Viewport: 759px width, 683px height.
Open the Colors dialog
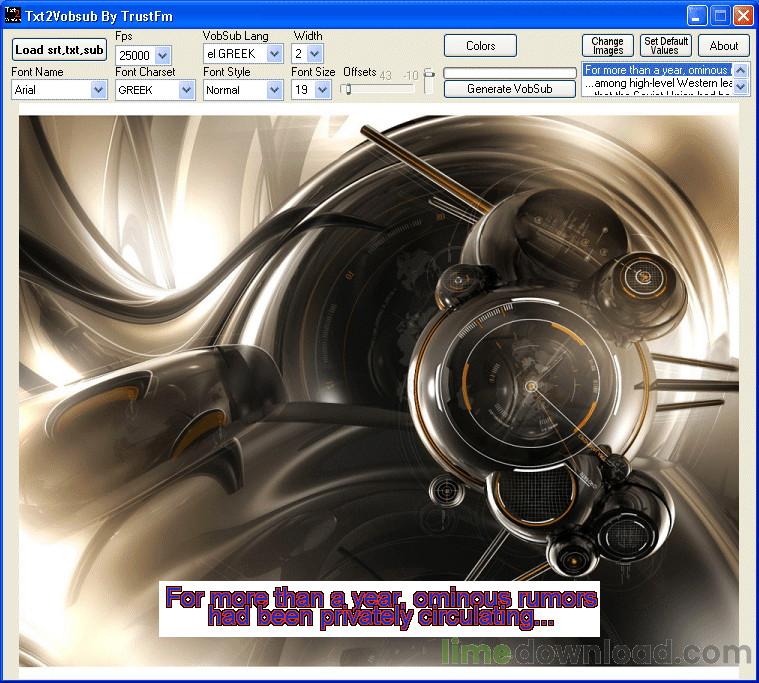[x=480, y=46]
